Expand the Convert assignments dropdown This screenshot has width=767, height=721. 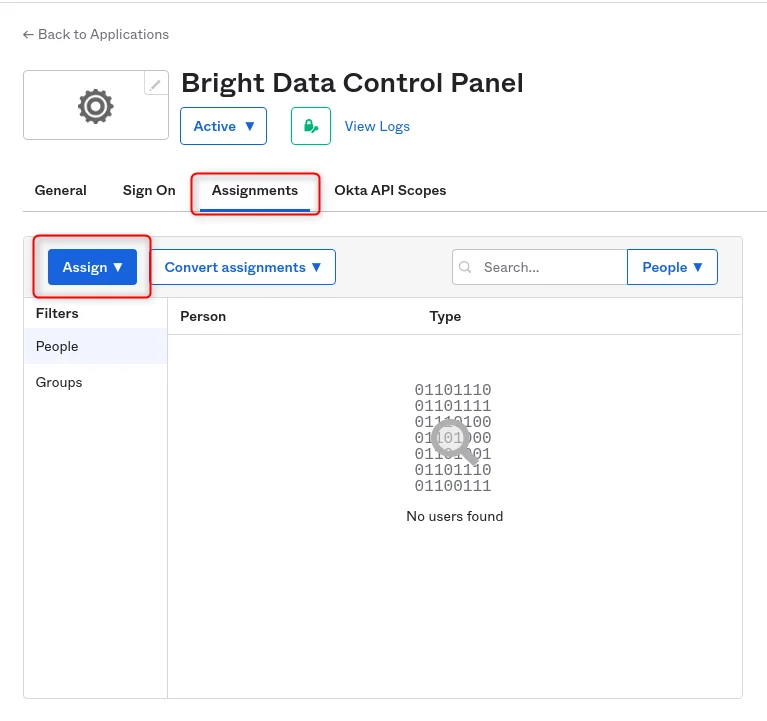coord(243,267)
